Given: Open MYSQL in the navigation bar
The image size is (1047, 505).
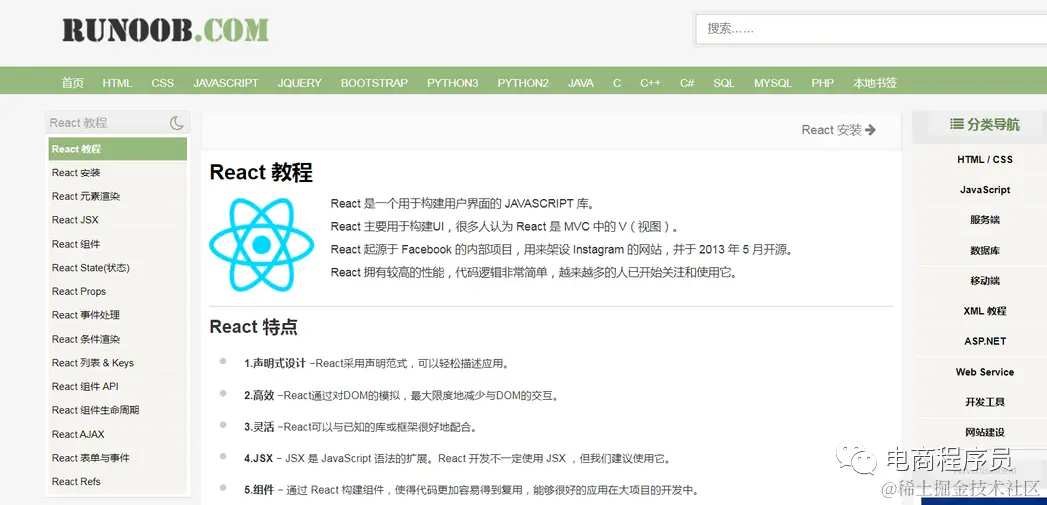Looking at the screenshot, I should point(773,83).
